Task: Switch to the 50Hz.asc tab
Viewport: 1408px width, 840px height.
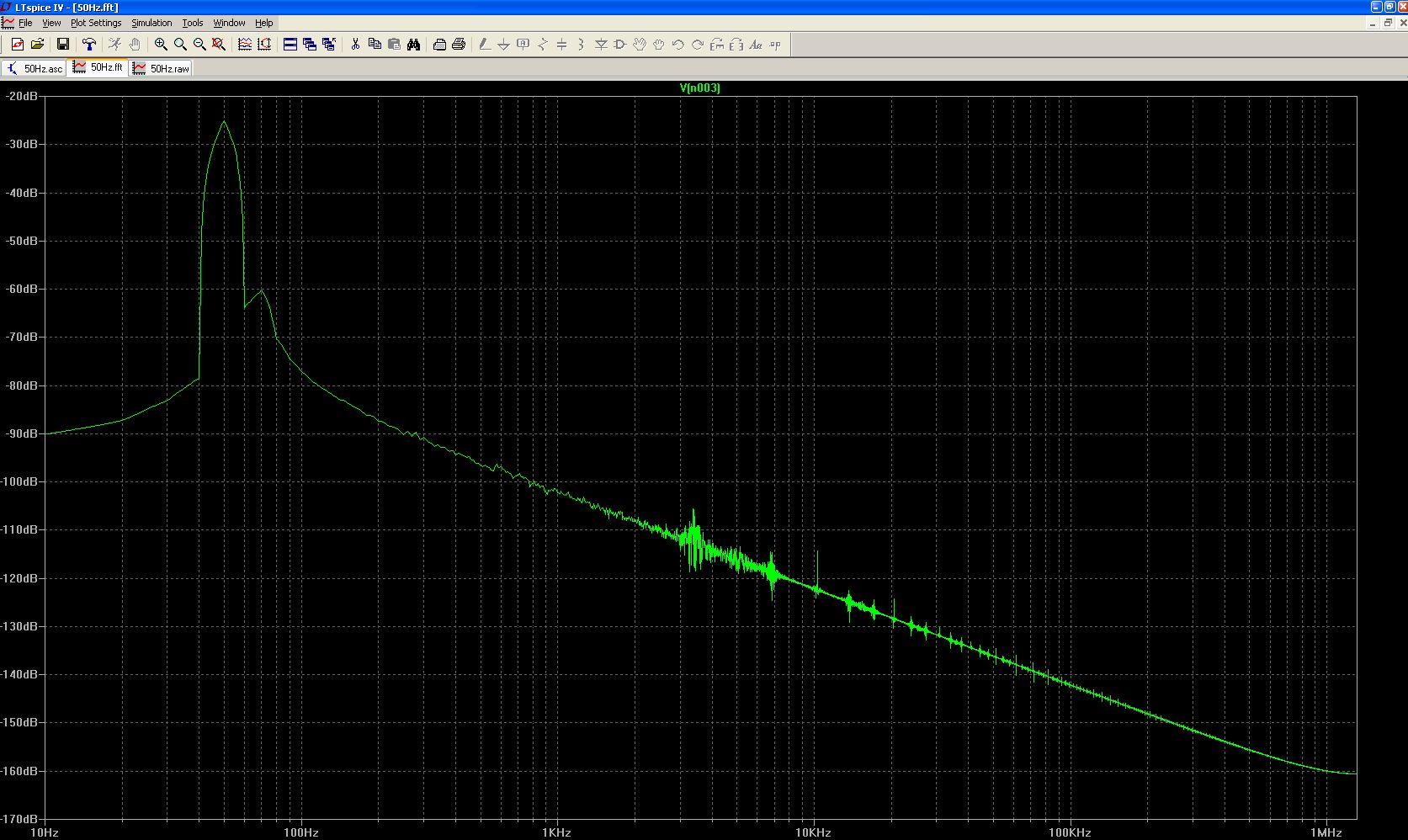Action: 35,68
